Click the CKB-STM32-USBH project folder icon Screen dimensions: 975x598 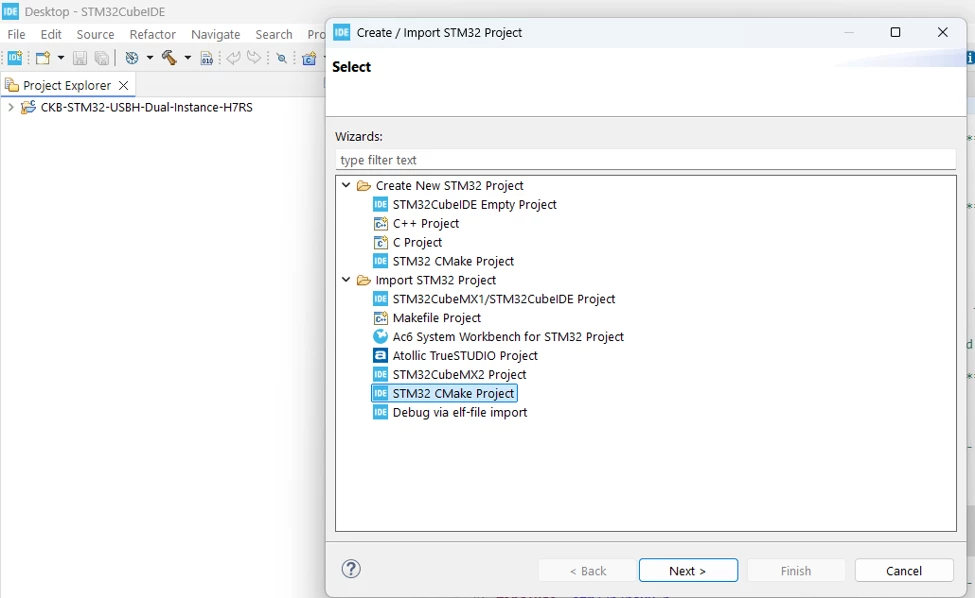click(28, 108)
